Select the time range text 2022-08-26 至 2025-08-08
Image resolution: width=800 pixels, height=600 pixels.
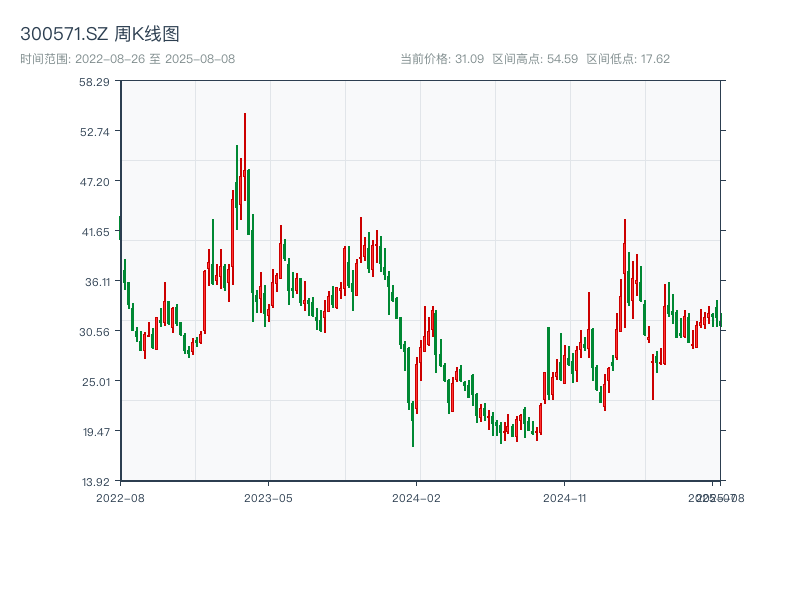pyautogui.click(x=155, y=59)
